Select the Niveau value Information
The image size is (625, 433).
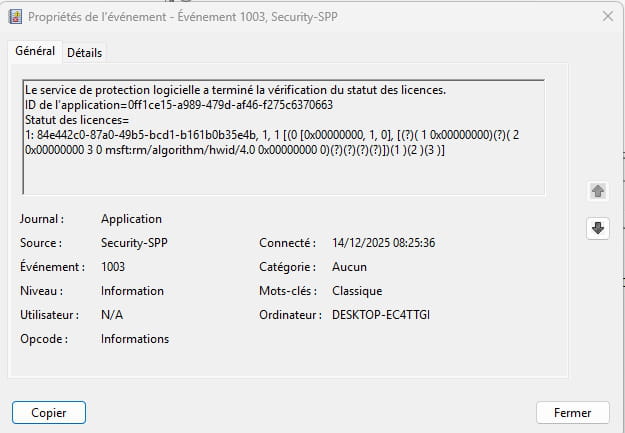(132, 291)
